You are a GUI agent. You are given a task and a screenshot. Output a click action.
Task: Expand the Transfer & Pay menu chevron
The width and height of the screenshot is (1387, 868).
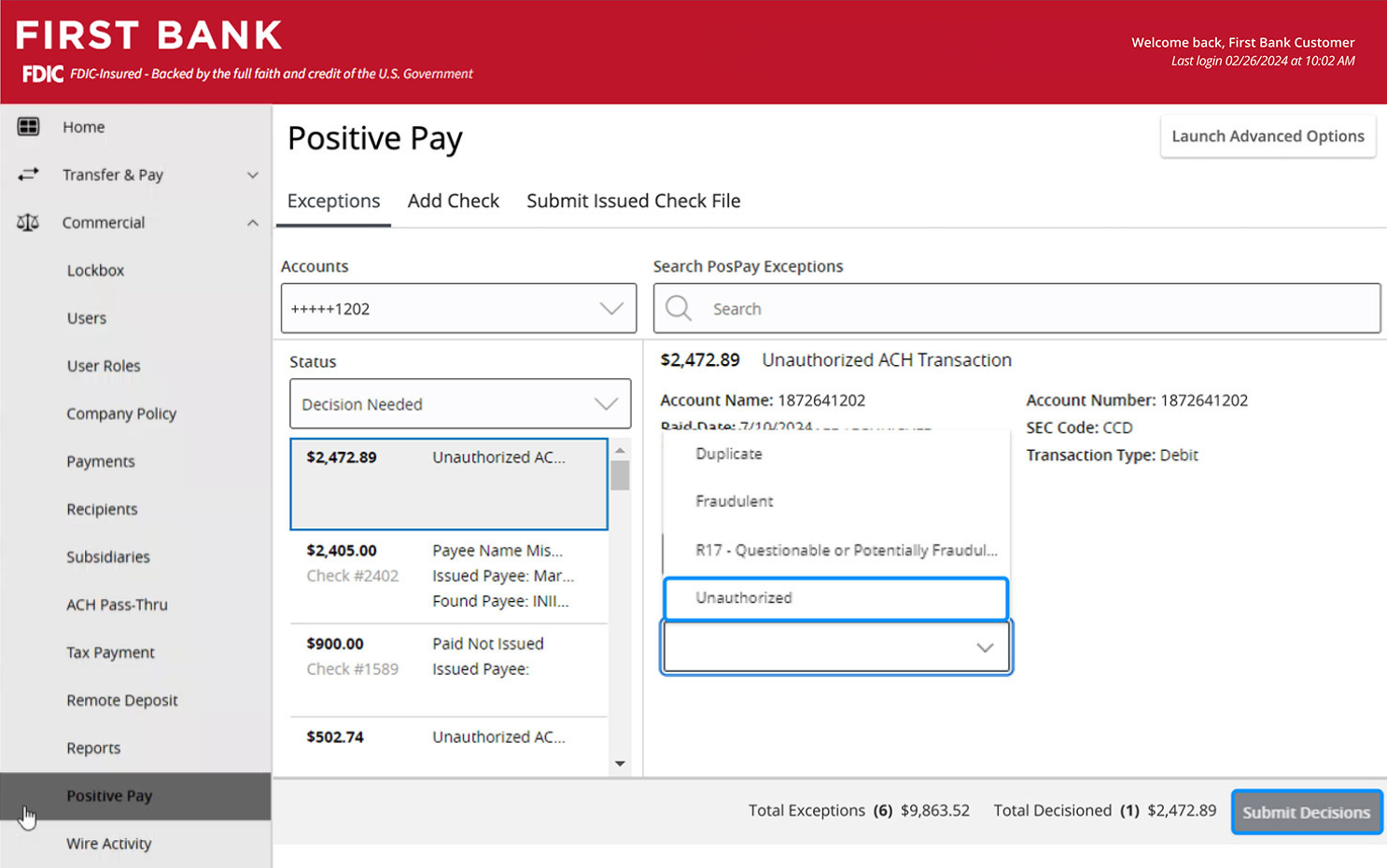(x=252, y=175)
